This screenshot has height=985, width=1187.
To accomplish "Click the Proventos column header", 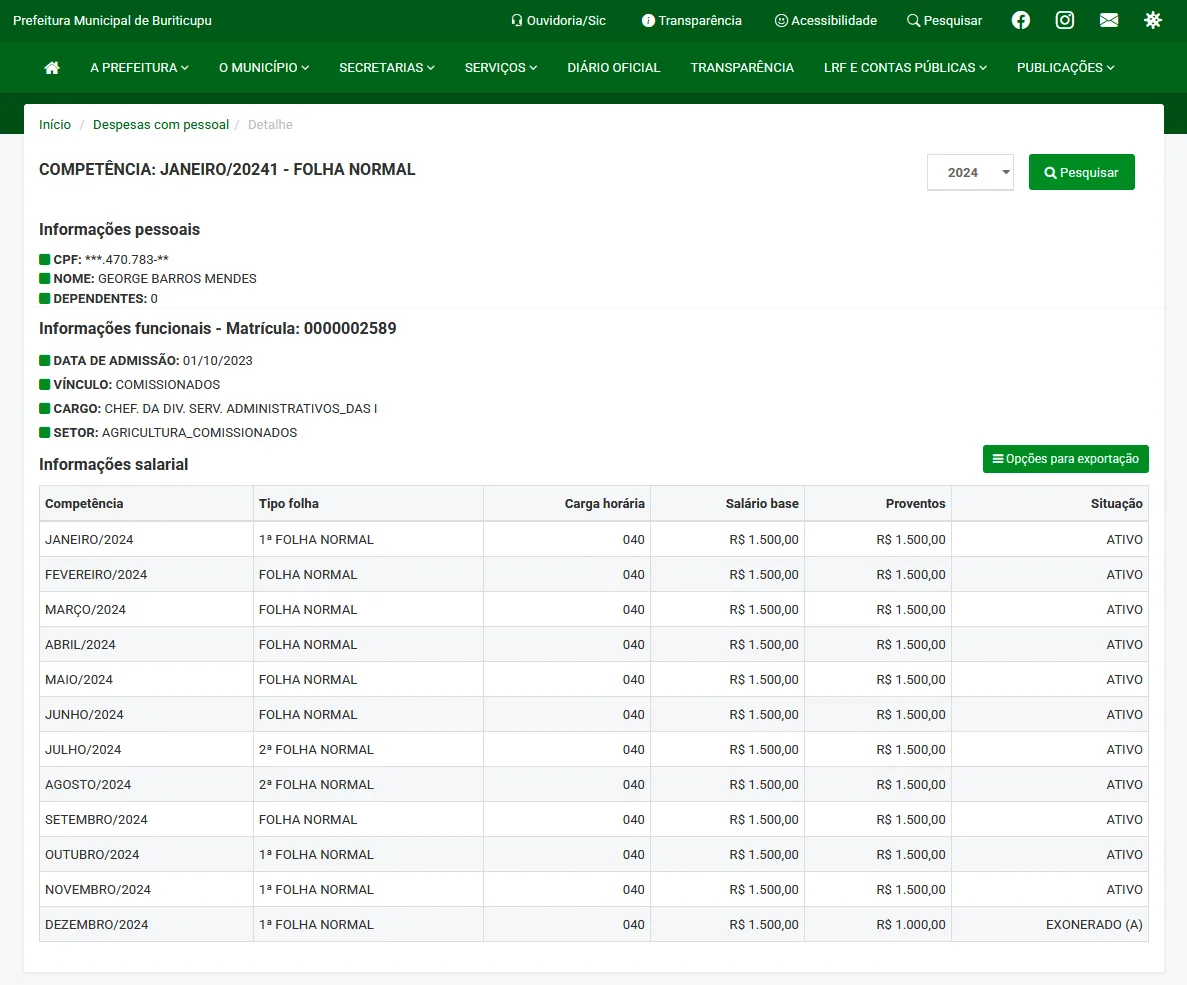I will (x=914, y=503).
